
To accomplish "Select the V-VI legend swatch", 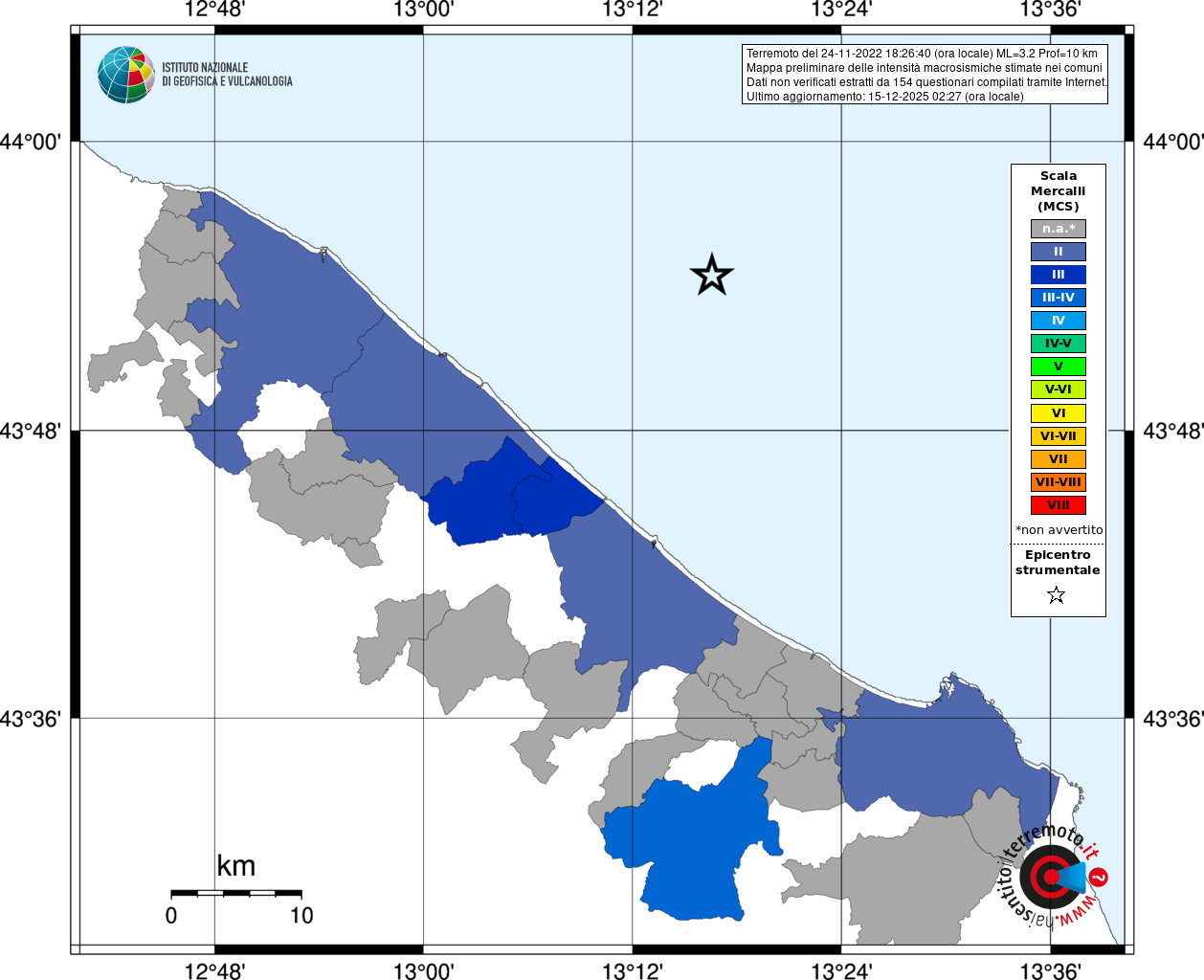I will [x=1059, y=390].
